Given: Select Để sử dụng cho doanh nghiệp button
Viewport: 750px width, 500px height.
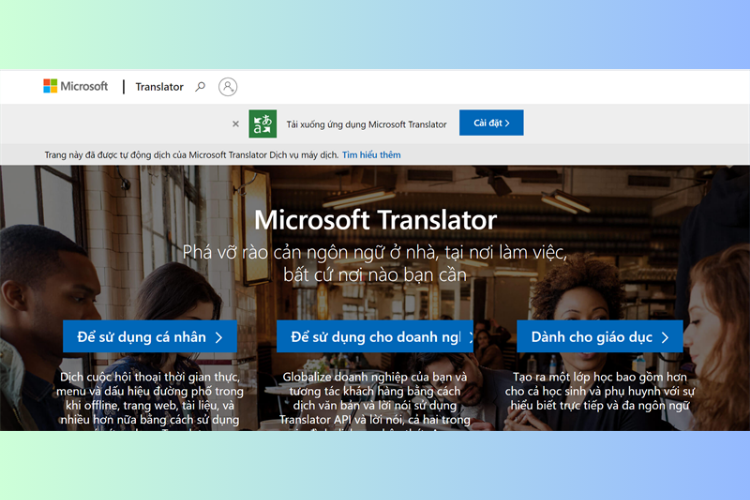Looking at the screenshot, I should point(375,337).
